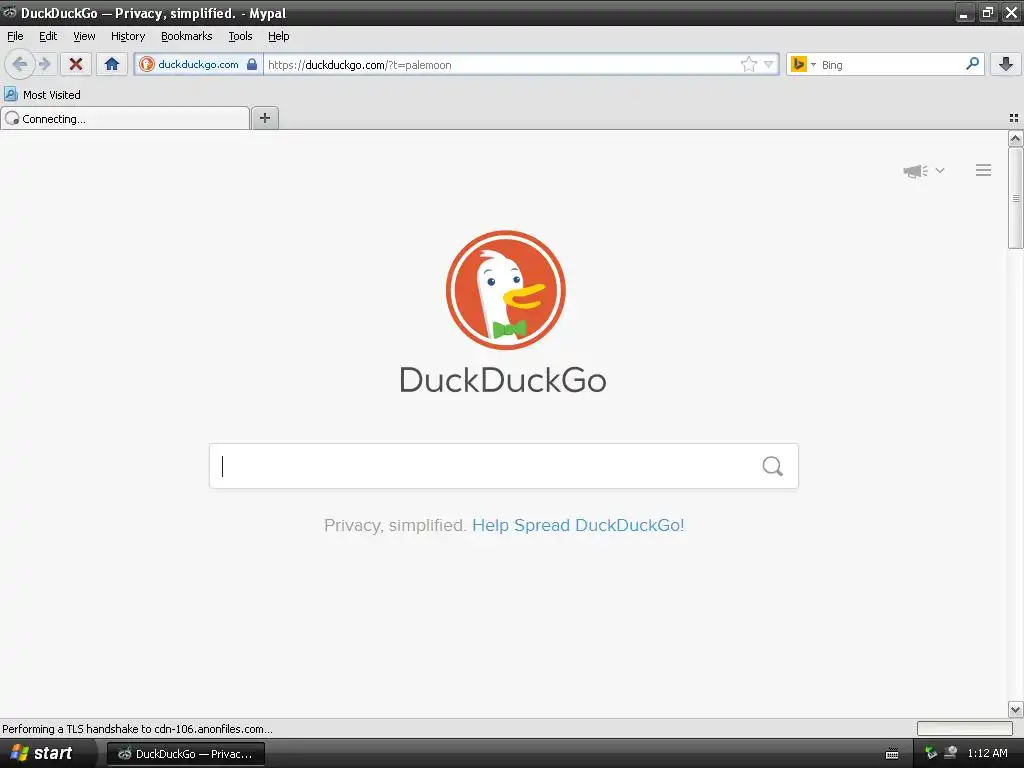Open the Most Visited bookmarks folder
This screenshot has width=1024, height=768.
(x=42, y=95)
